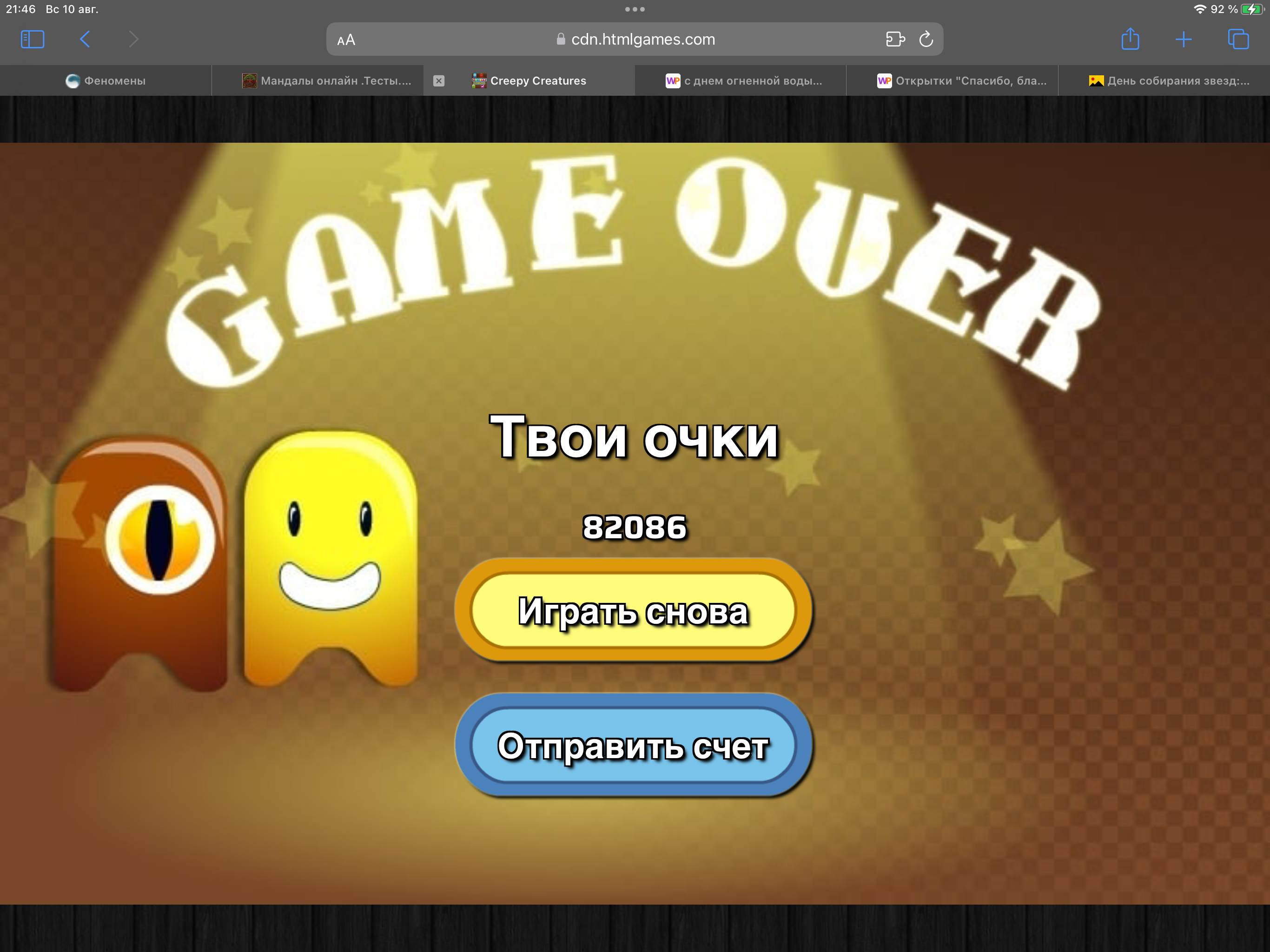Open the Share sheet icon

pos(1131,39)
